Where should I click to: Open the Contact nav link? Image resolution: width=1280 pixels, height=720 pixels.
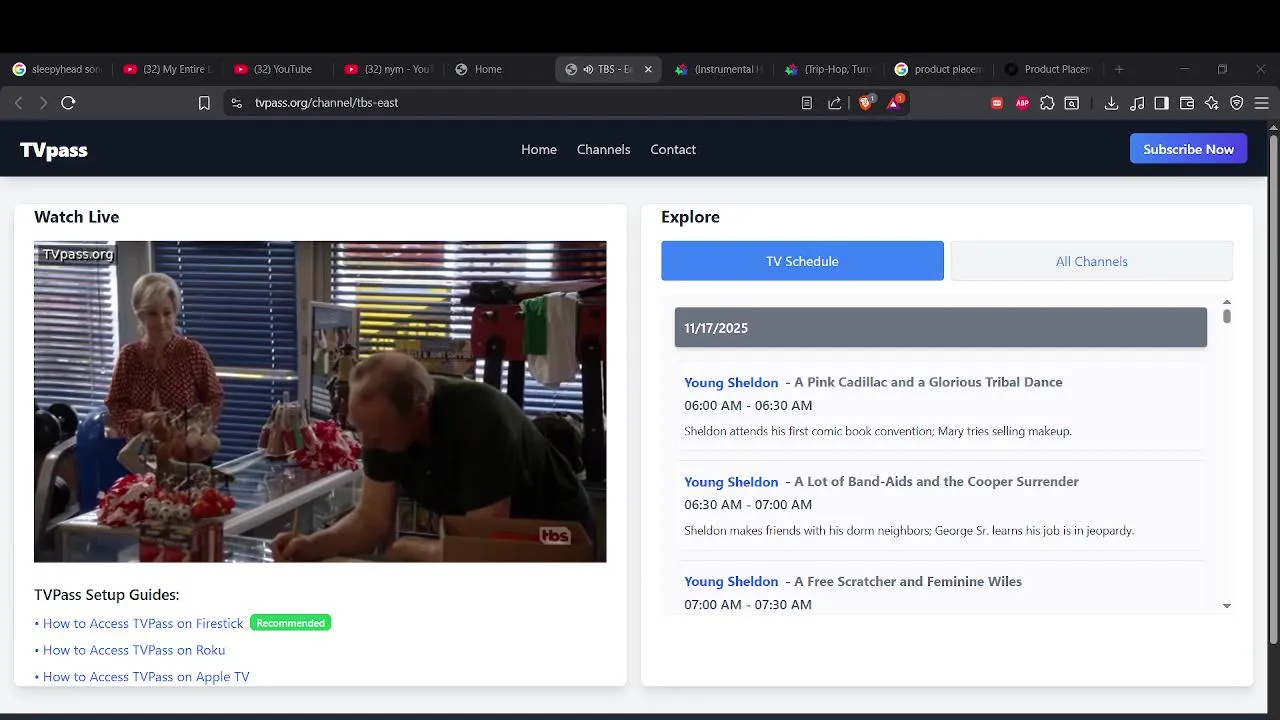[673, 149]
